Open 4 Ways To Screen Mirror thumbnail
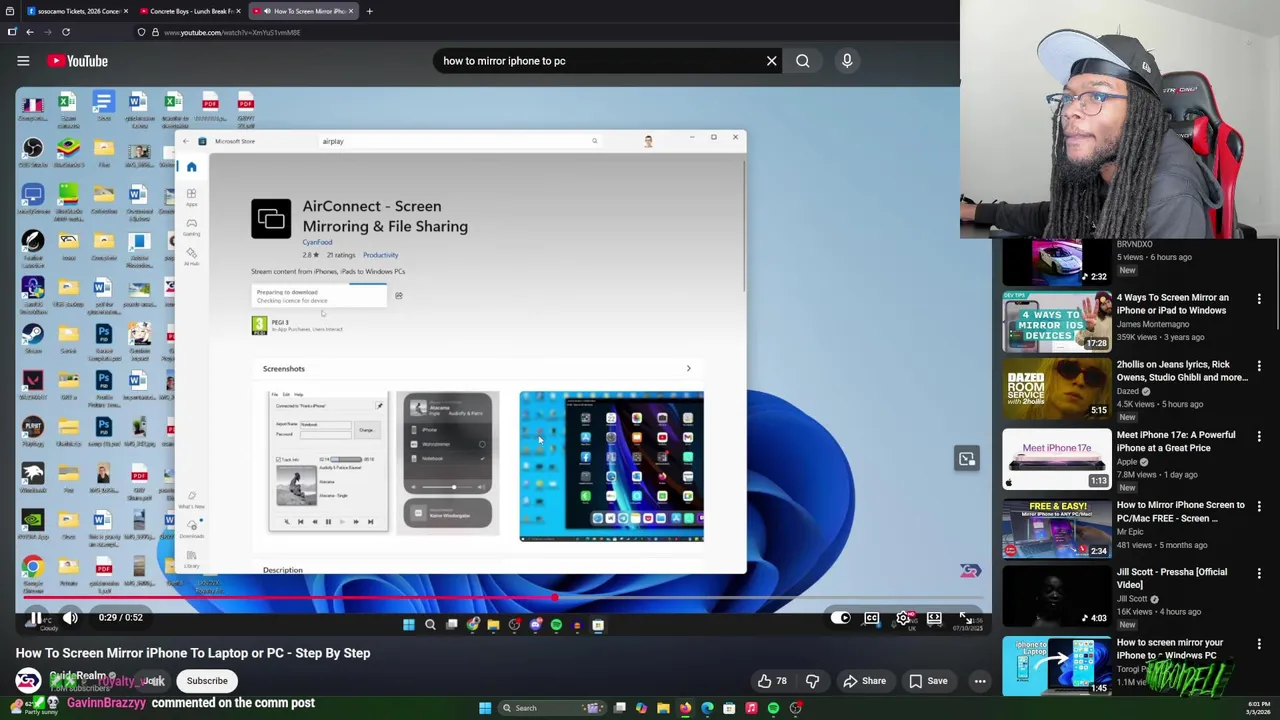The image size is (1280, 720). point(1057,322)
